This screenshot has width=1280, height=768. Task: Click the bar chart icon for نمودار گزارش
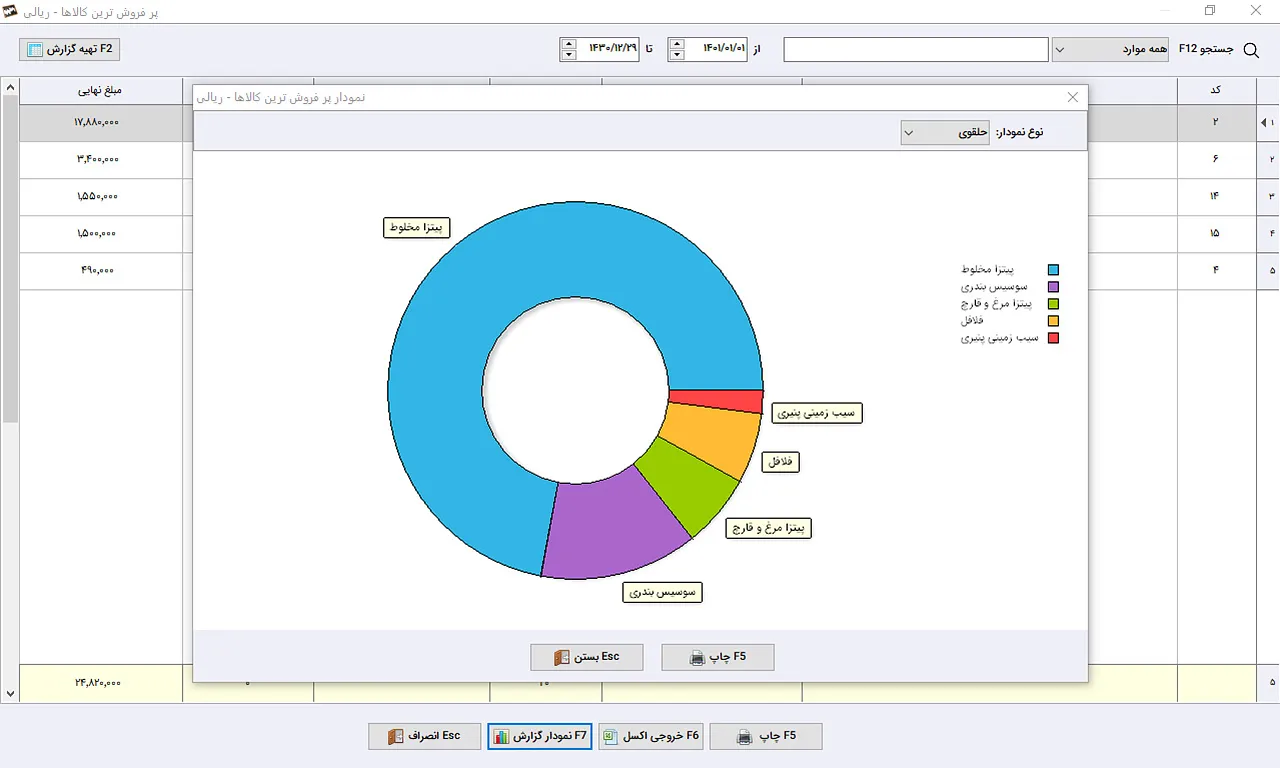[x=501, y=737]
